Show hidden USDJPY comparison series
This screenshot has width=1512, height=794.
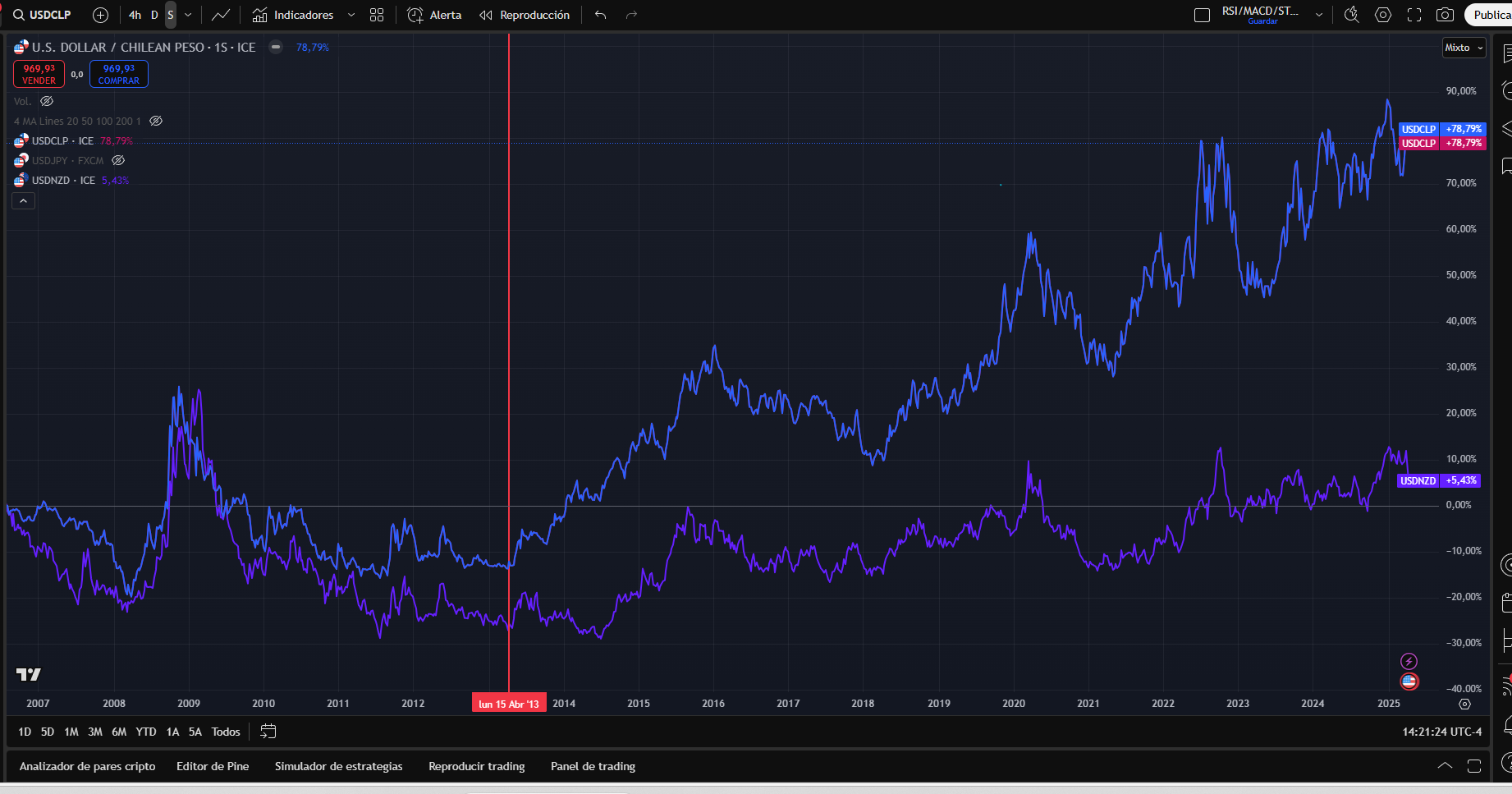pyautogui.click(x=118, y=161)
